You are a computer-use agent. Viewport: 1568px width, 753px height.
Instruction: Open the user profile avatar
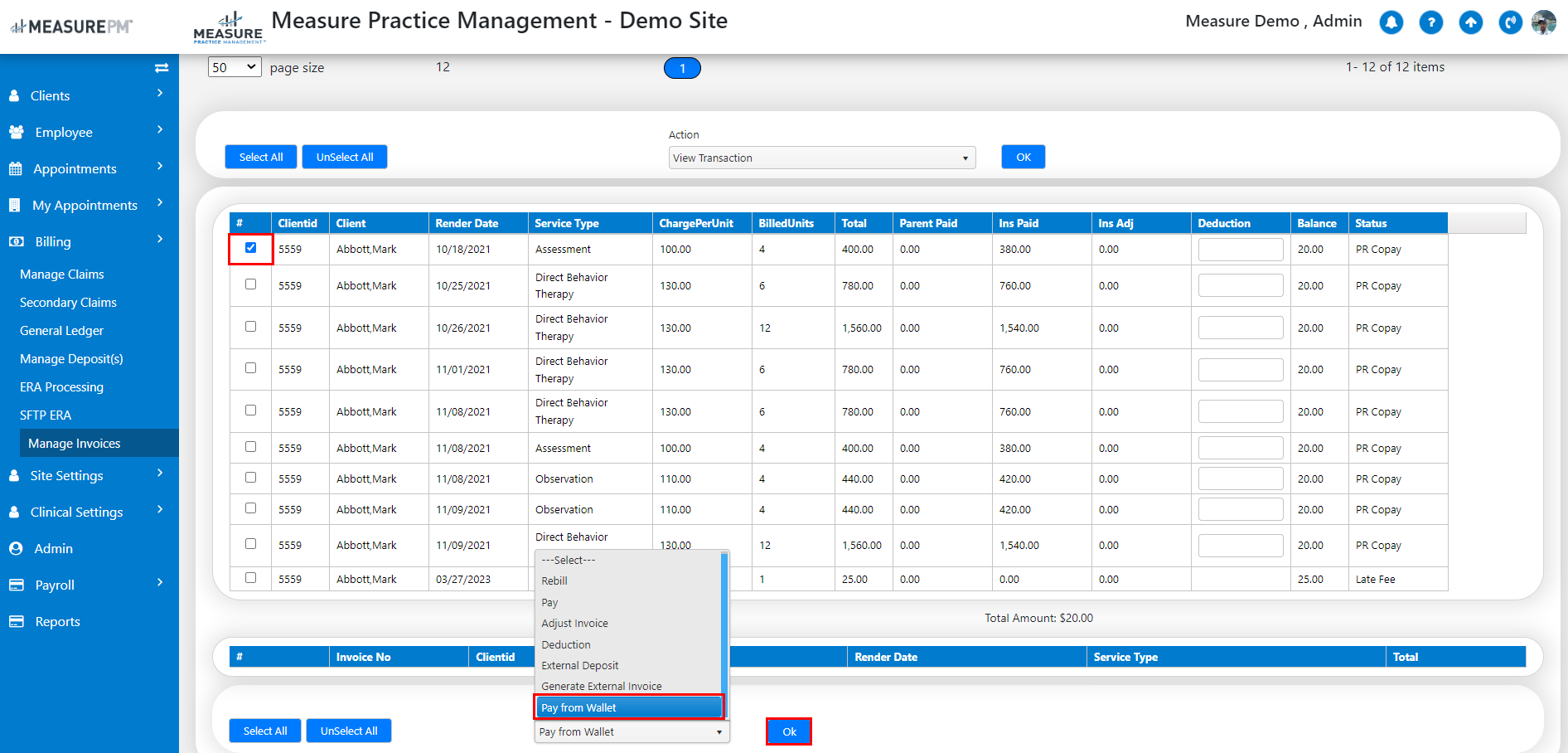pos(1544,22)
